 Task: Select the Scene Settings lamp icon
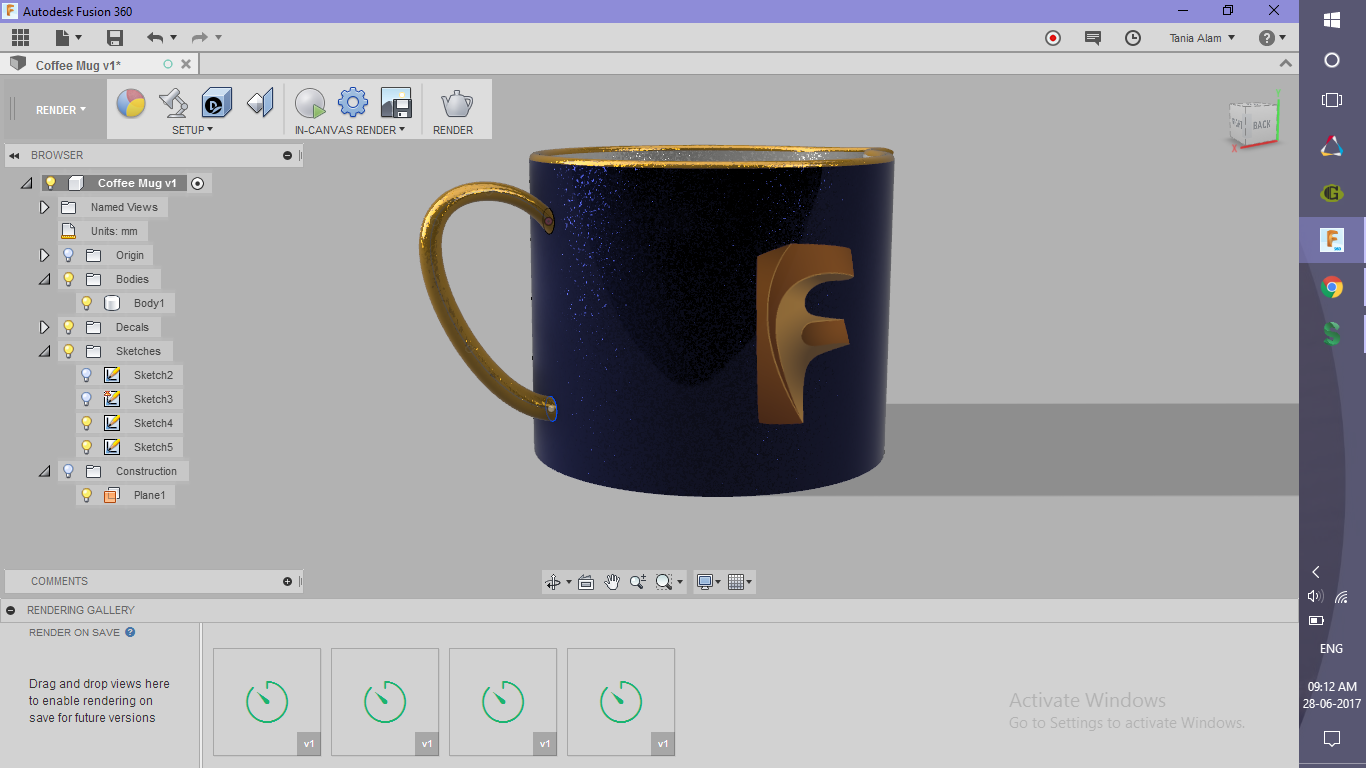tap(172, 102)
